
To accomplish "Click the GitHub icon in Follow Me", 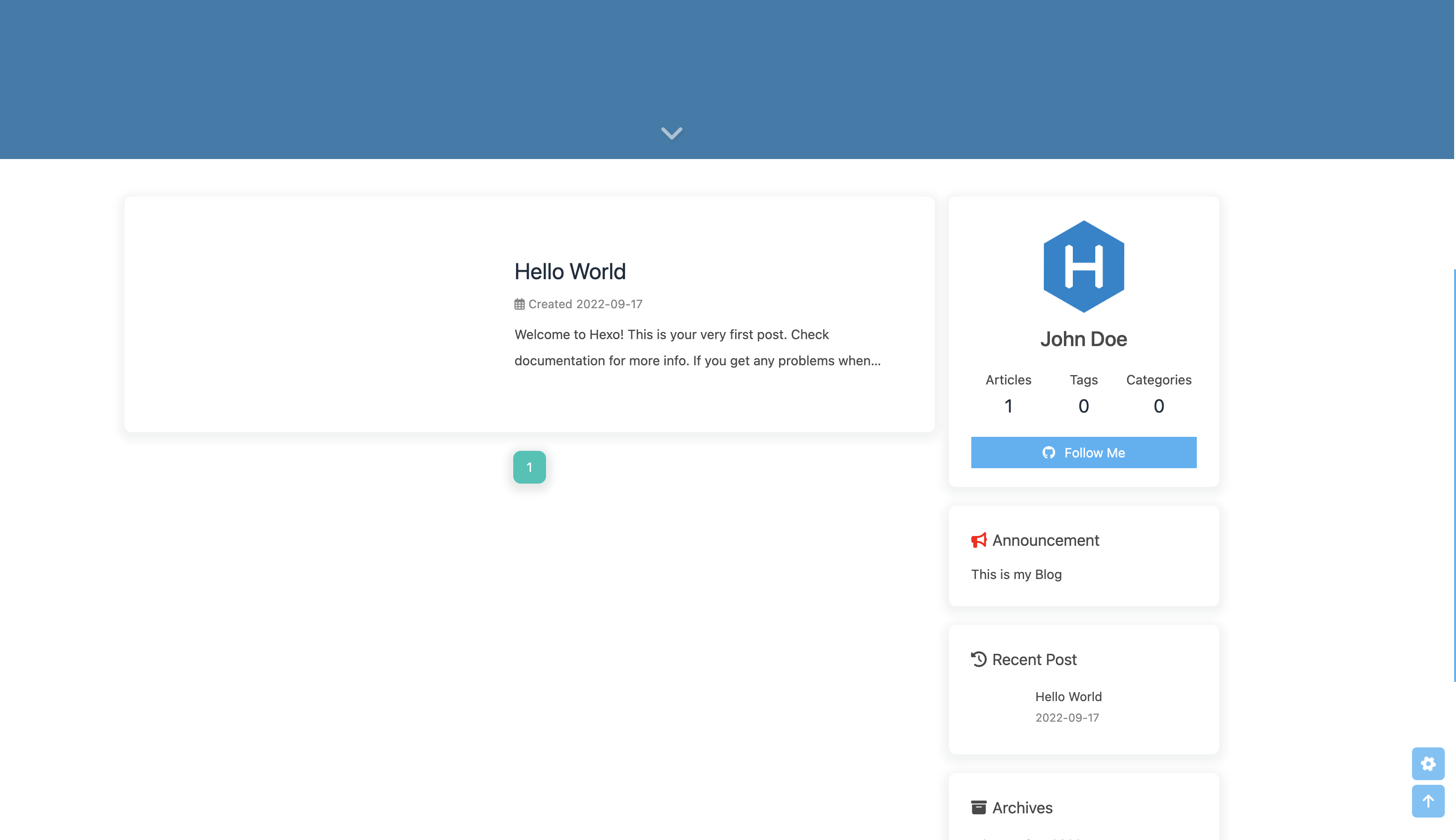I will [1048, 453].
